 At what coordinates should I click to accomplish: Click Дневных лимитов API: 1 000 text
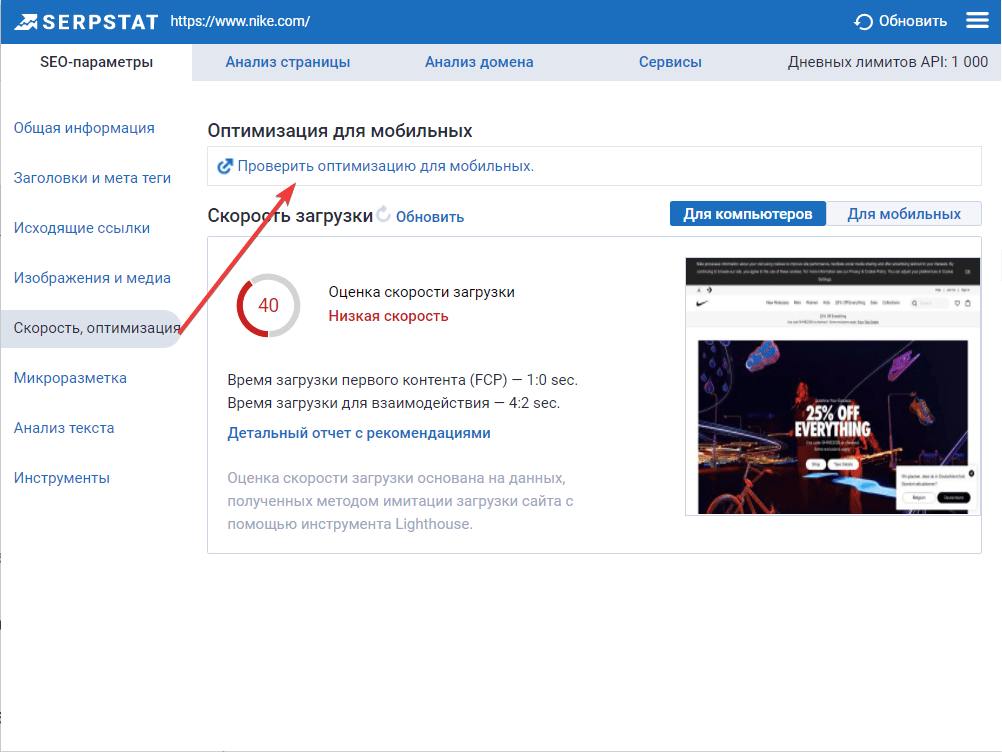pyautogui.click(x=888, y=62)
